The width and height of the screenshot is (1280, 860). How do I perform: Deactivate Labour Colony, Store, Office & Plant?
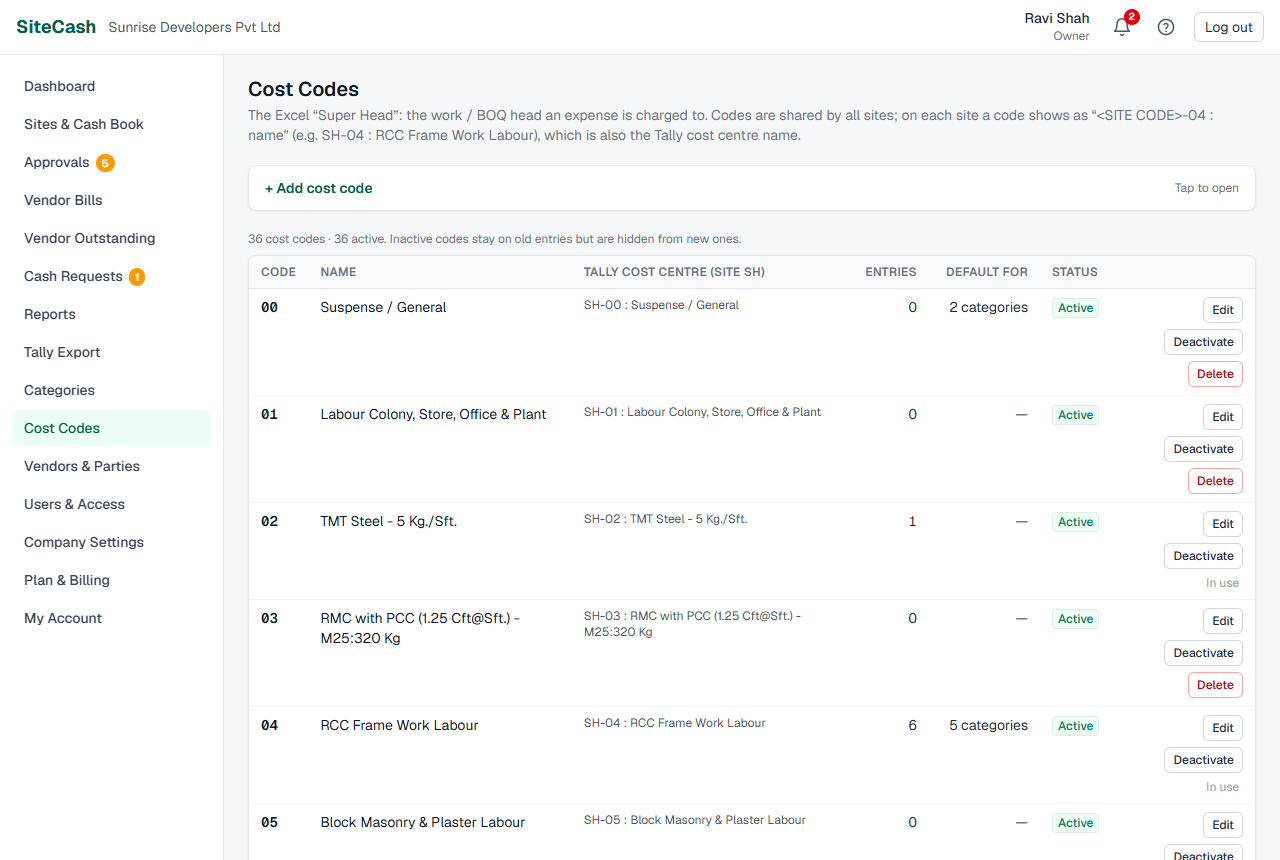(1203, 449)
